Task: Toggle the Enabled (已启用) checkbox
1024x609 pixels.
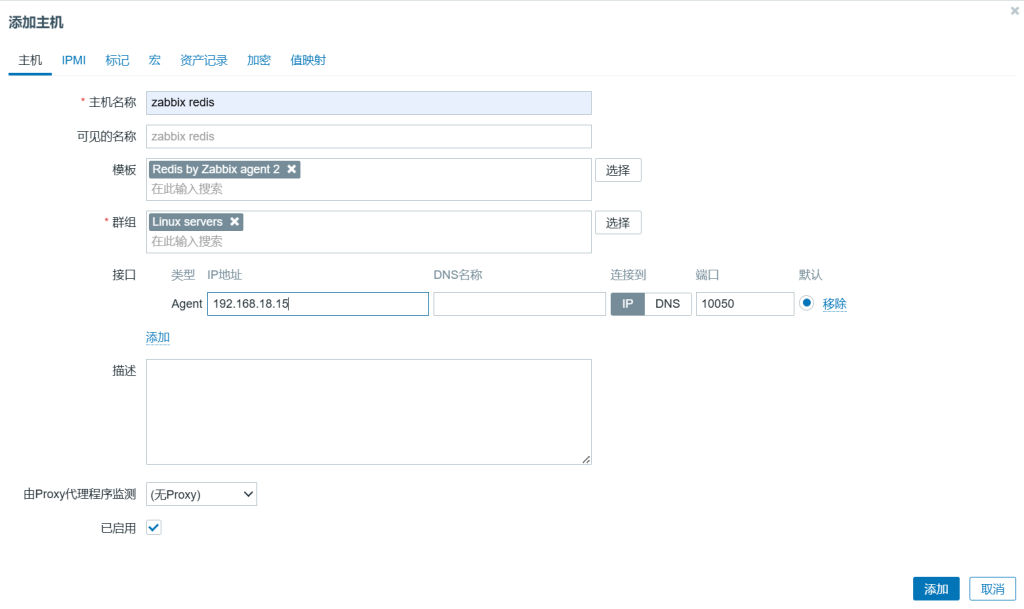Action: 153,527
